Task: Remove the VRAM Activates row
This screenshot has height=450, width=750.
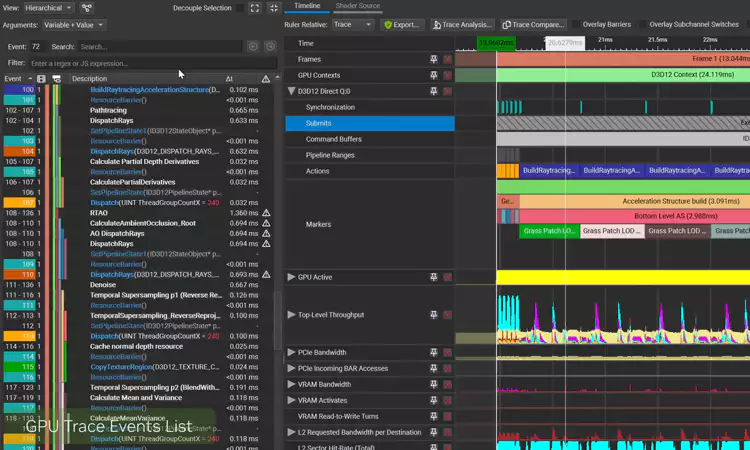Action: (447, 400)
